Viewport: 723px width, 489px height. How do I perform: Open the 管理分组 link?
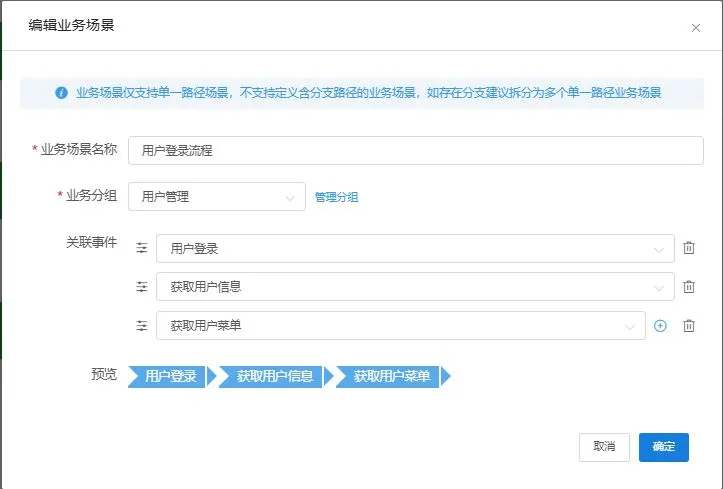click(x=336, y=197)
